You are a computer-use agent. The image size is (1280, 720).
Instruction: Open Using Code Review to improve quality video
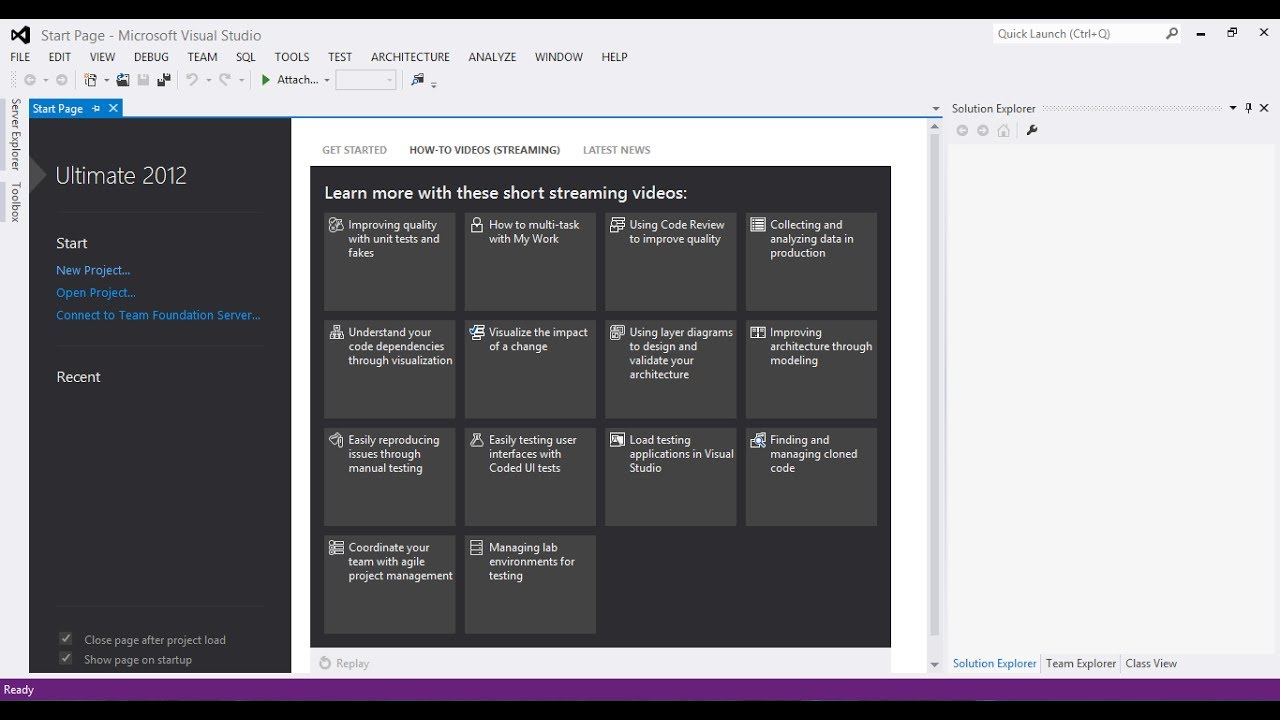coord(671,261)
